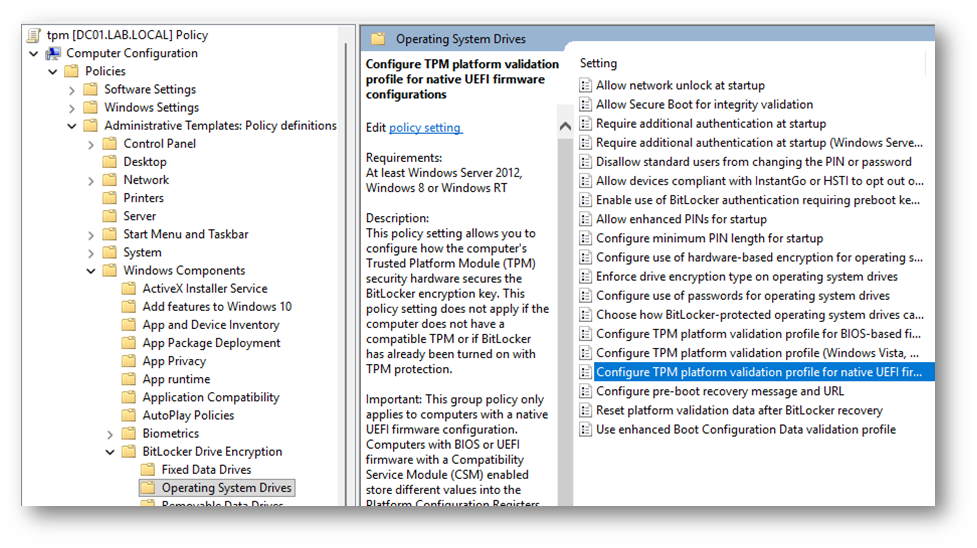Select the App Privacy tree item
Image resolution: width=977 pixels, height=548 pixels.
[174, 361]
